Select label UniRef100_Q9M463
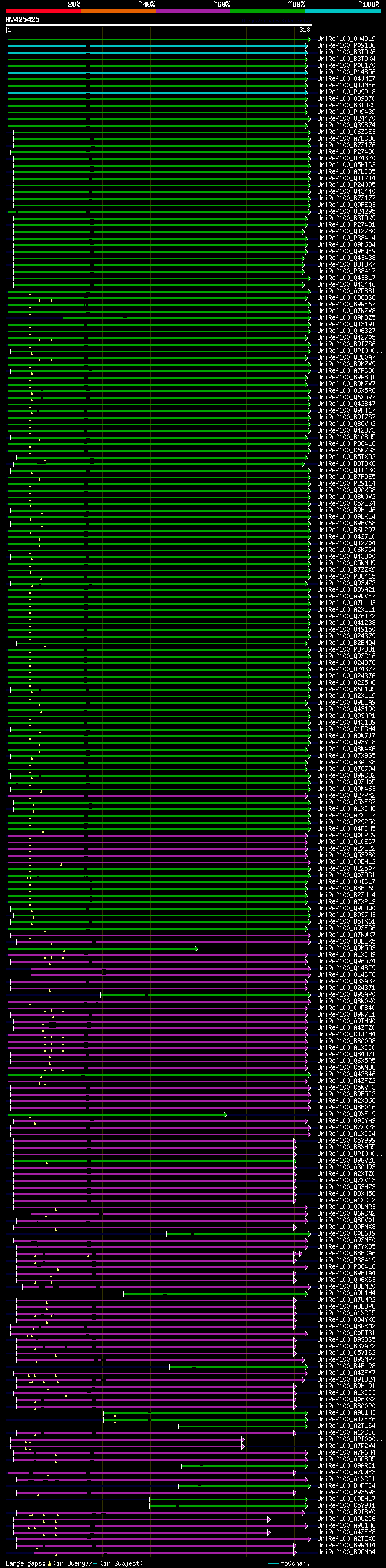Image resolution: width=386 pixels, height=1568 pixels. click(346, 790)
